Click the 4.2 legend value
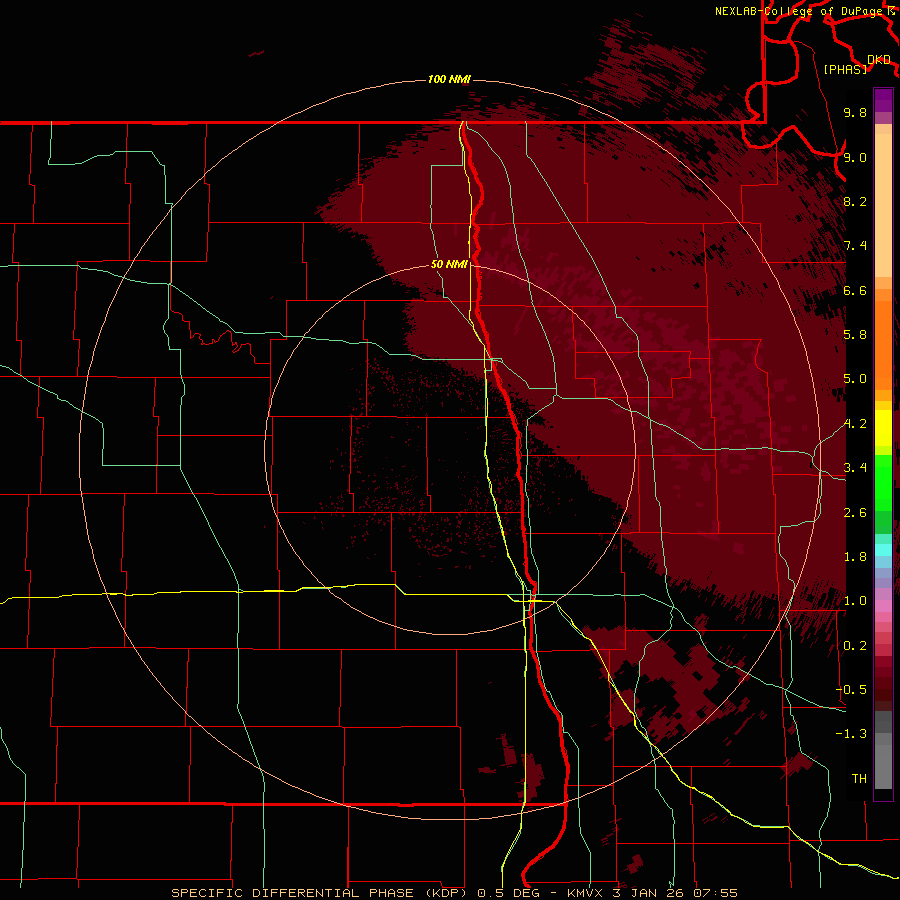Image resolution: width=900 pixels, height=900 pixels. 855,424
